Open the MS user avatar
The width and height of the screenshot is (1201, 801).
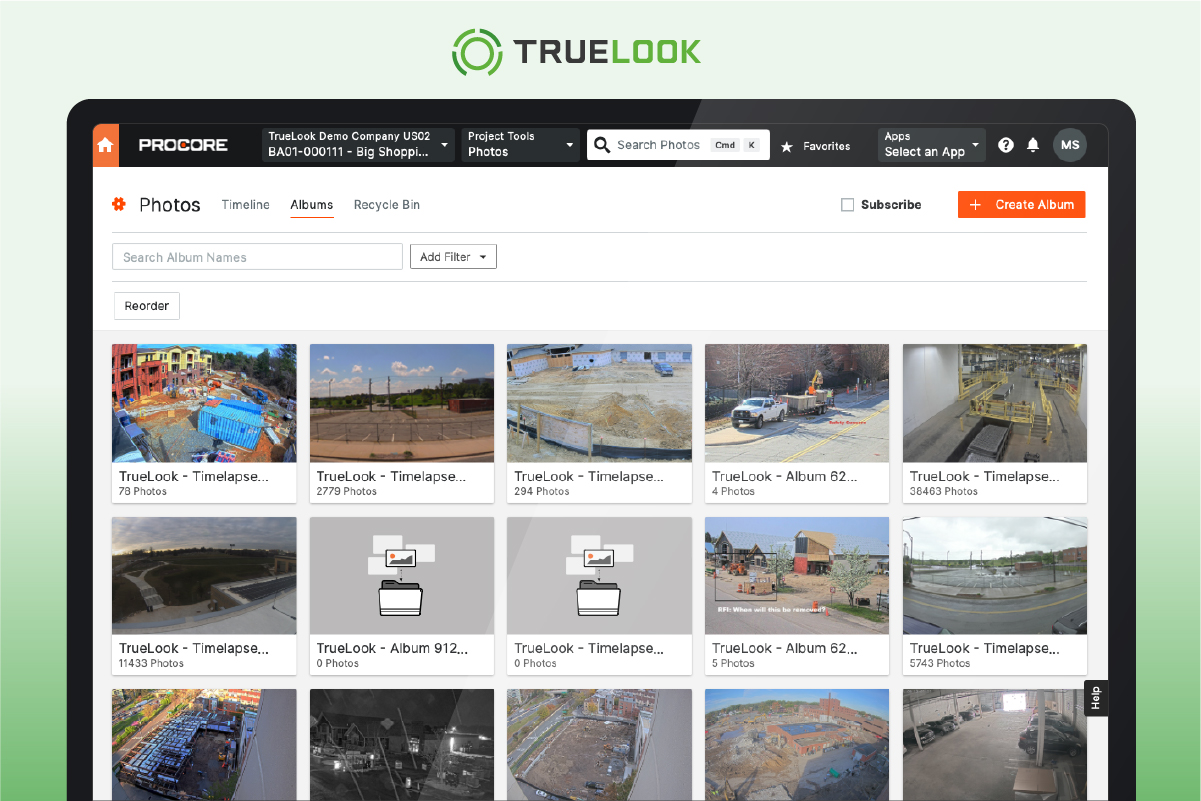pyautogui.click(x=1069, y=145)
